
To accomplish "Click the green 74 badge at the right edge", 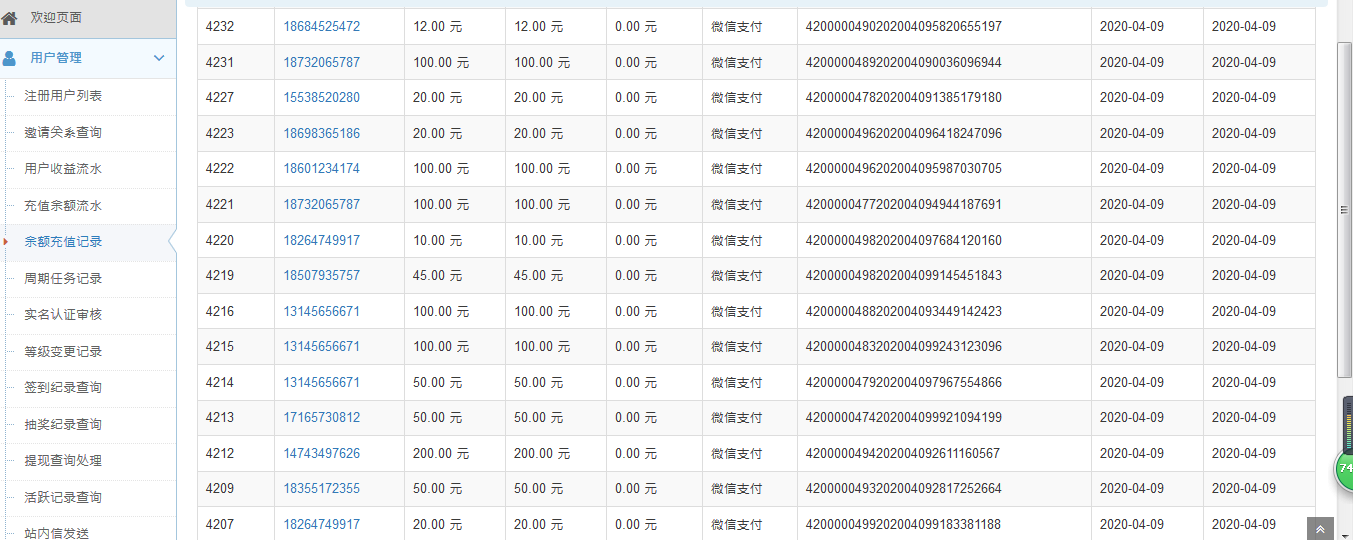I will coord(1345,468).
